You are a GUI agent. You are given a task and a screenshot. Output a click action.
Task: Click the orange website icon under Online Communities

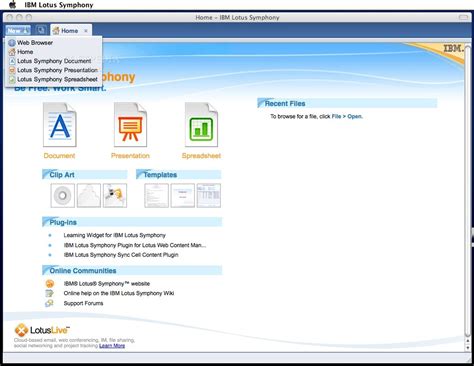point(50,284)
